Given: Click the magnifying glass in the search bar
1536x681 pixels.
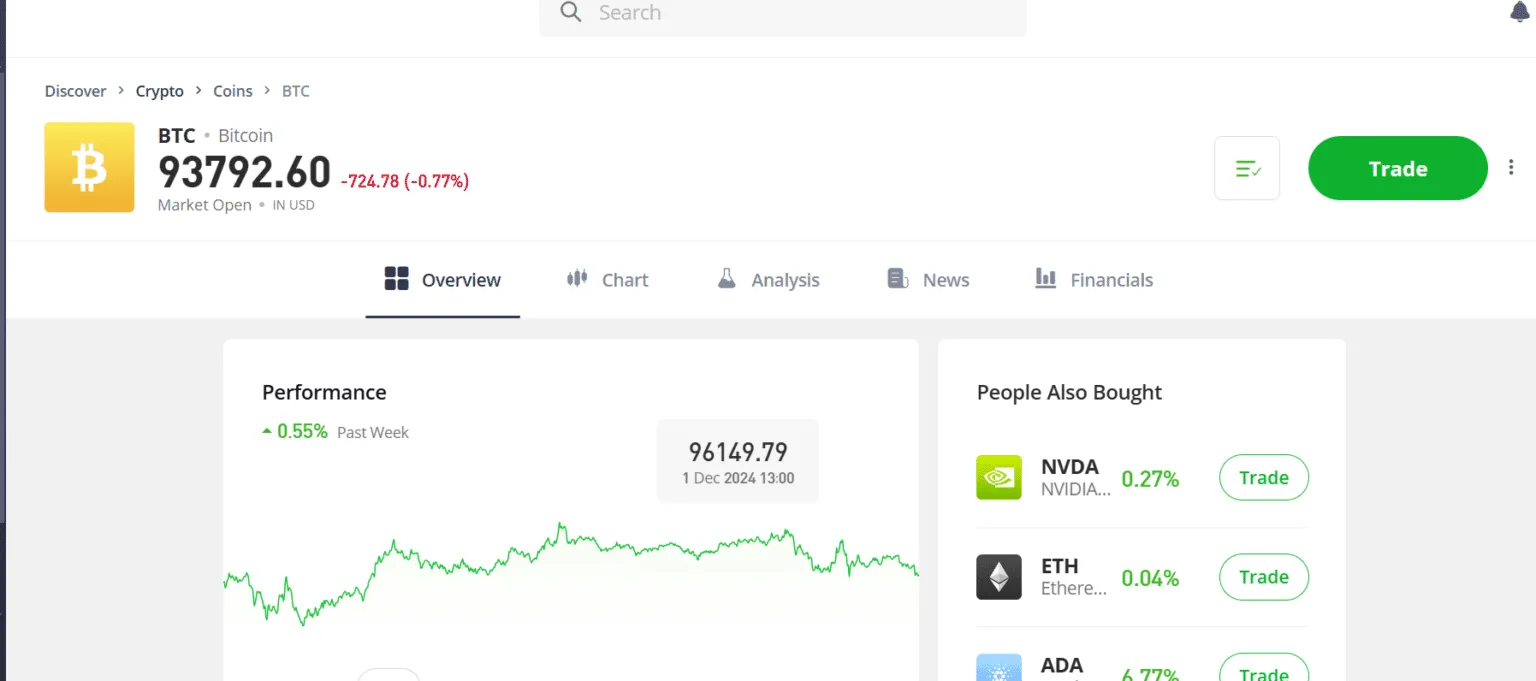Looking at the screenshot, I should [x=570, y=13].
